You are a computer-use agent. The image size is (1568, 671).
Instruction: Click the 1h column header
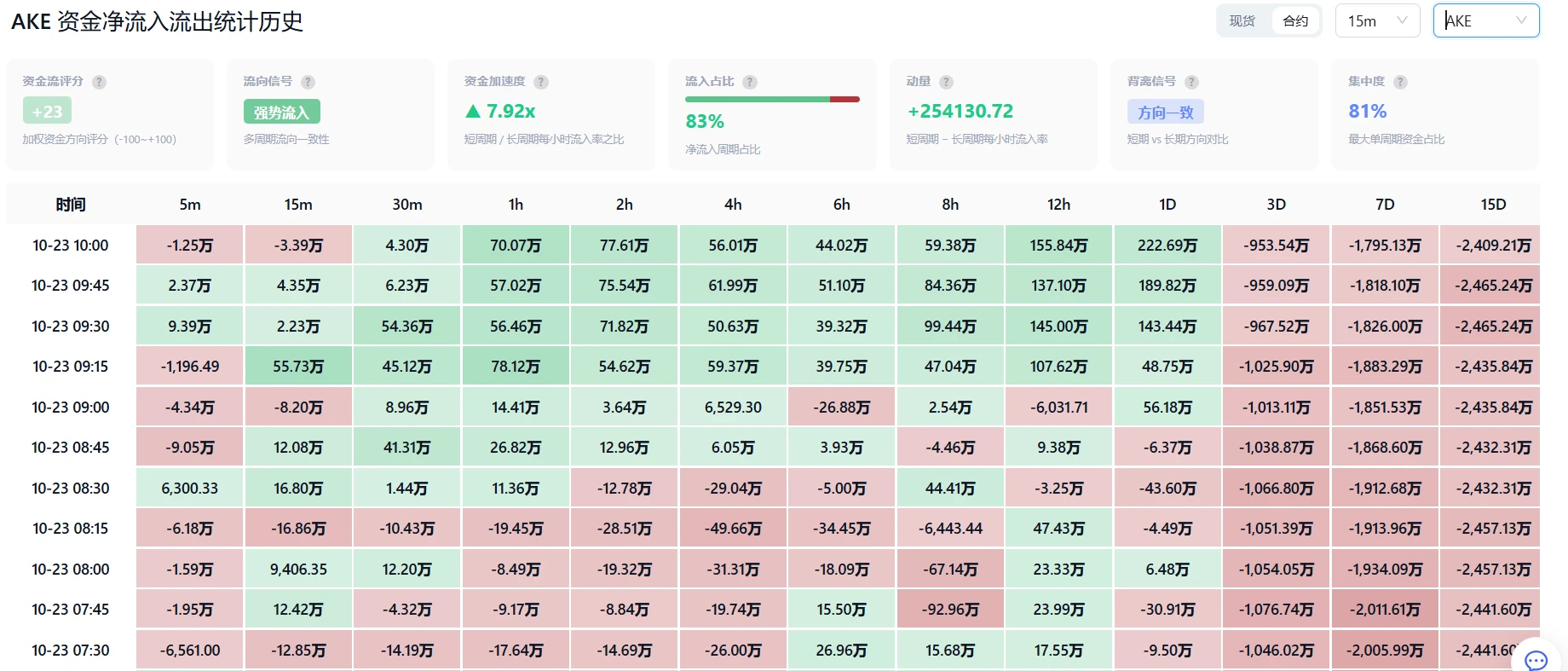tap(516, 205)
